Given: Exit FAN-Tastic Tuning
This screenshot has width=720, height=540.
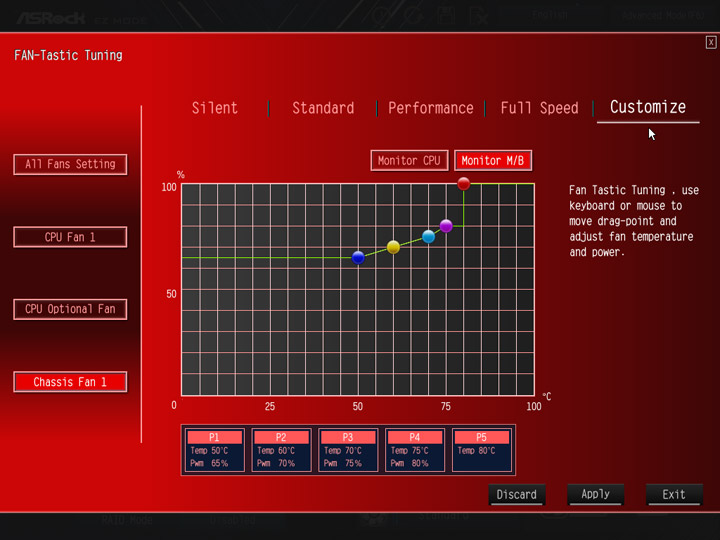Looking at the screenshot, I should coord(674,495).
